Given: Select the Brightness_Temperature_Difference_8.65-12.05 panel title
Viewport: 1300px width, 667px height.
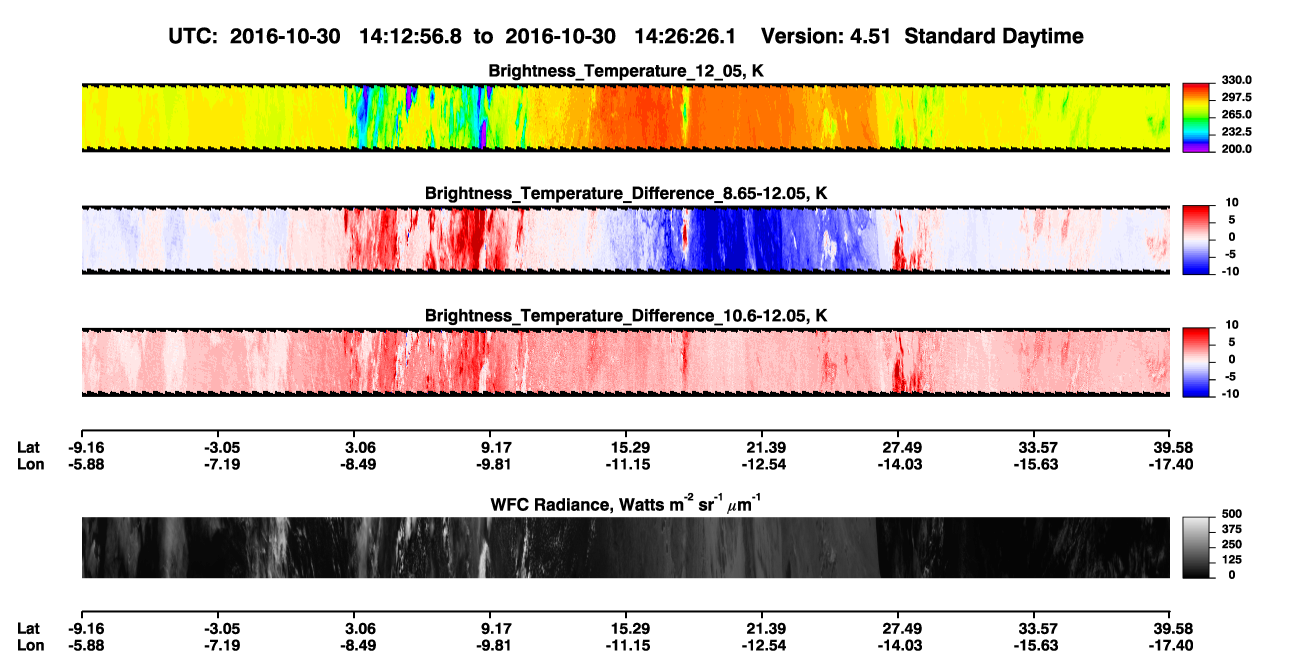Looking at the screenshot, I should [626, 192].
